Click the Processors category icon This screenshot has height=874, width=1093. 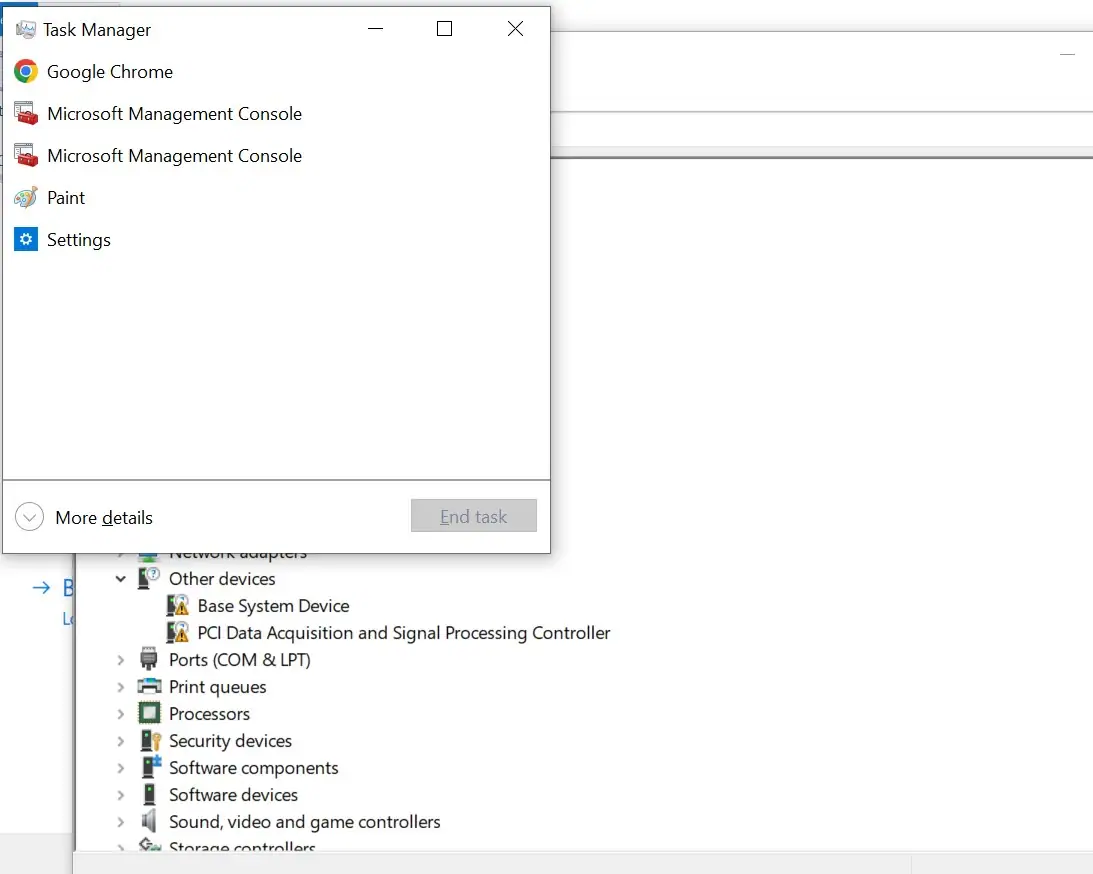(x=149, y=714)
